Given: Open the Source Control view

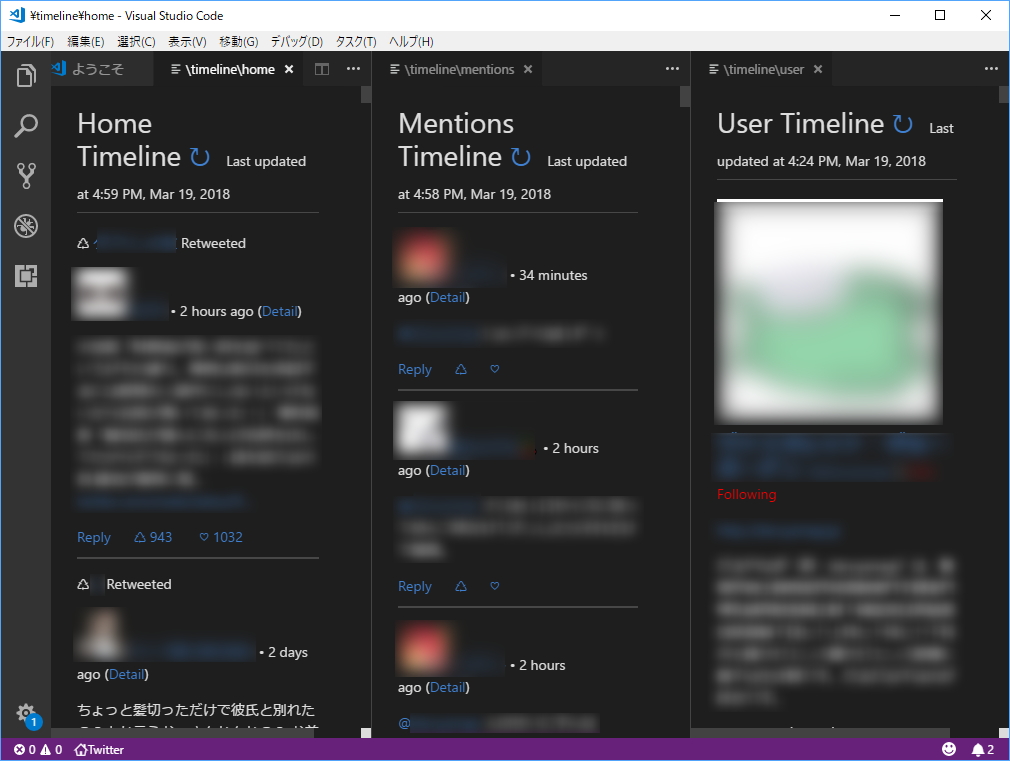Looking at the screenshot, I should pyautogui.click(x=26, y=177).
